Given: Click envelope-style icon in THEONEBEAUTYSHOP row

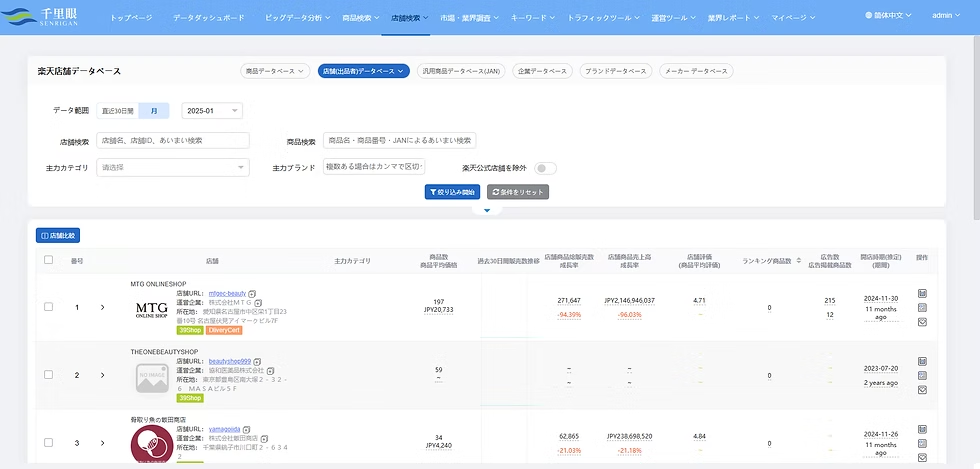Looking at the screenshot, I should pyautogui.click(x=922, y=390).
